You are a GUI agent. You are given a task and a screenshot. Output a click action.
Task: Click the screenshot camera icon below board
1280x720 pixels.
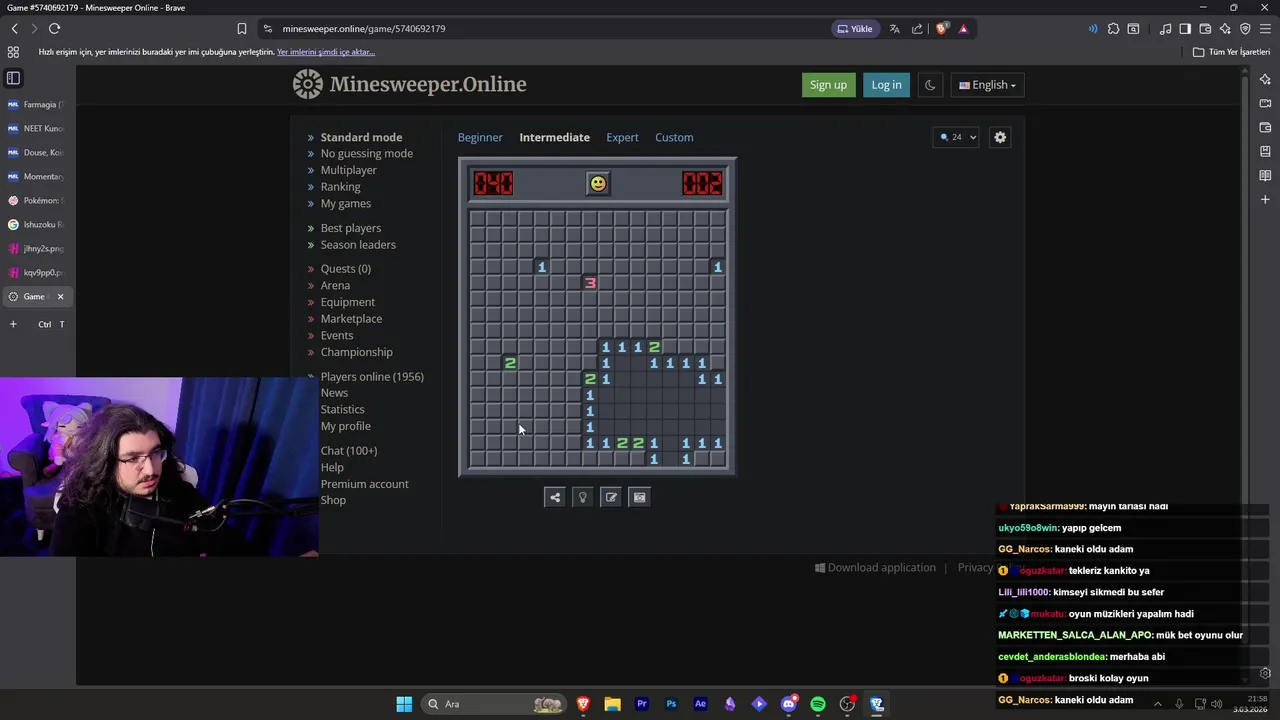(x=640, y=497)
